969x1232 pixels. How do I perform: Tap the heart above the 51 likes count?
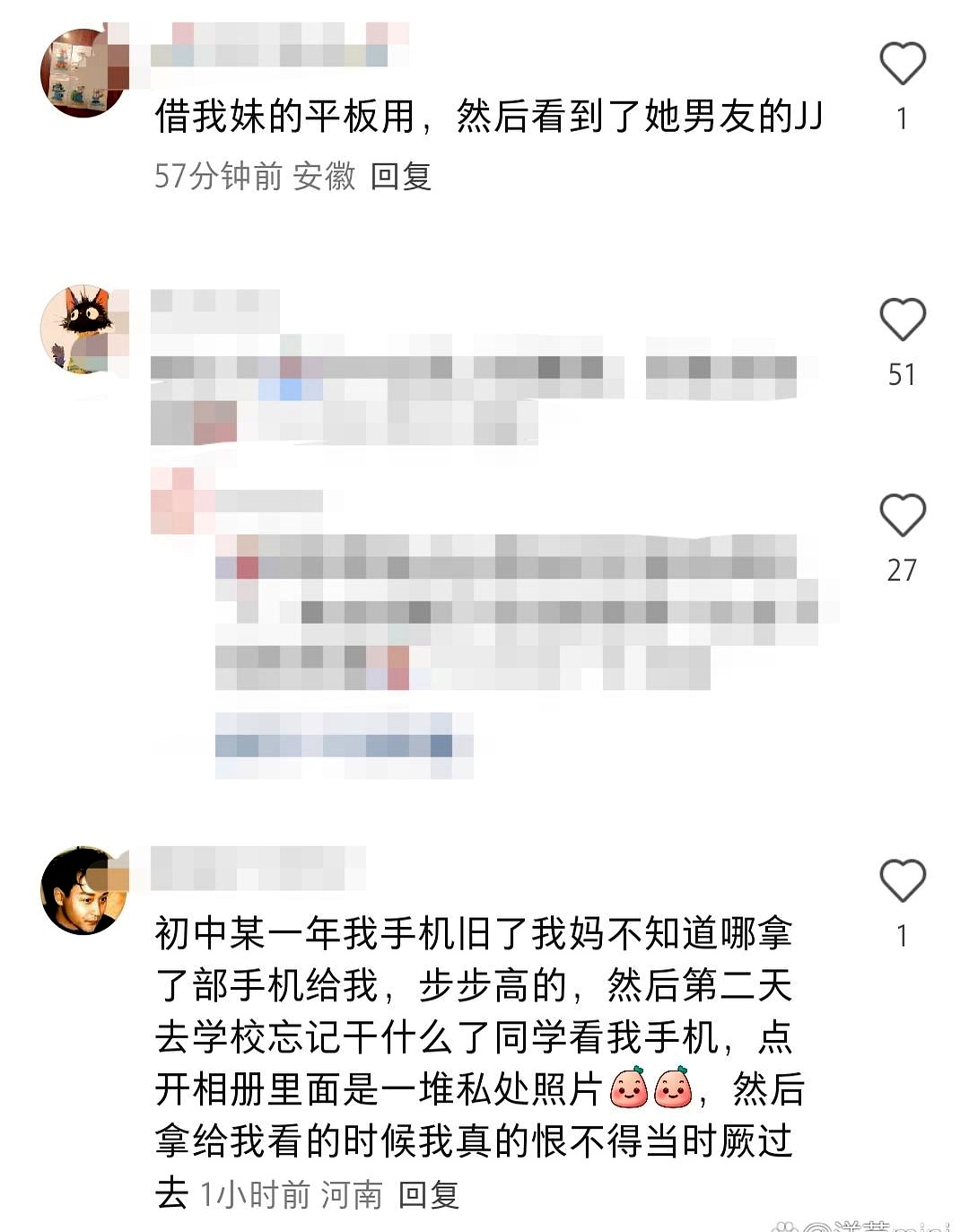(902, 319)
